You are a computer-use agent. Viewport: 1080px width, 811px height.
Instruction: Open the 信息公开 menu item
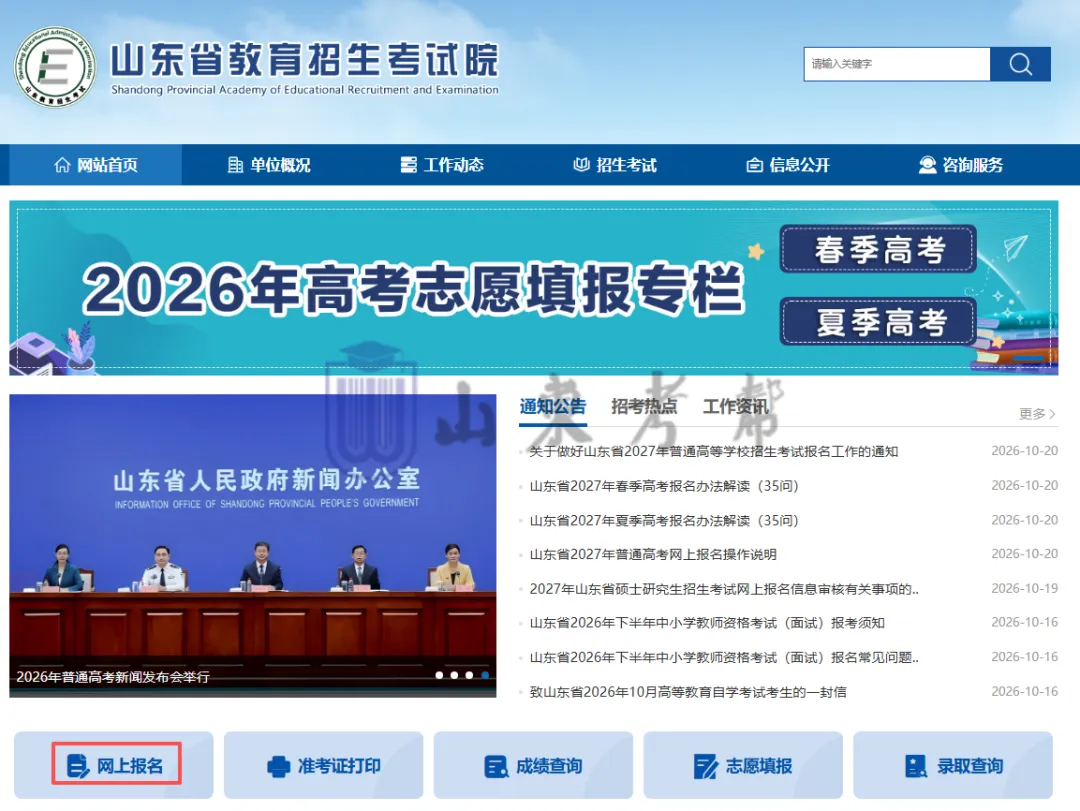pos(788,165)
